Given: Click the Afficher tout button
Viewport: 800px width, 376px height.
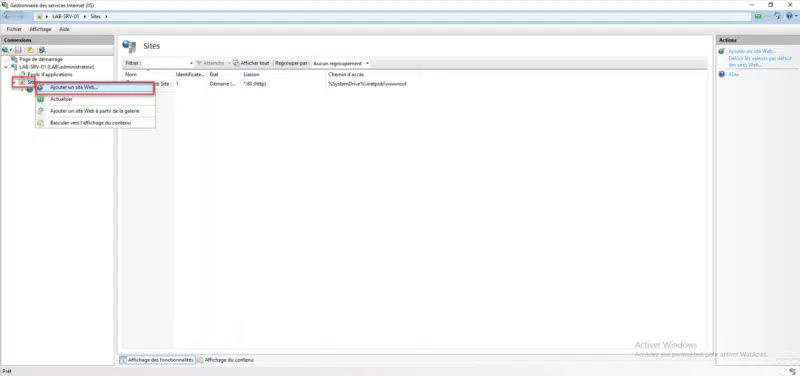Looking at the screenshot, I should [251, 63].
